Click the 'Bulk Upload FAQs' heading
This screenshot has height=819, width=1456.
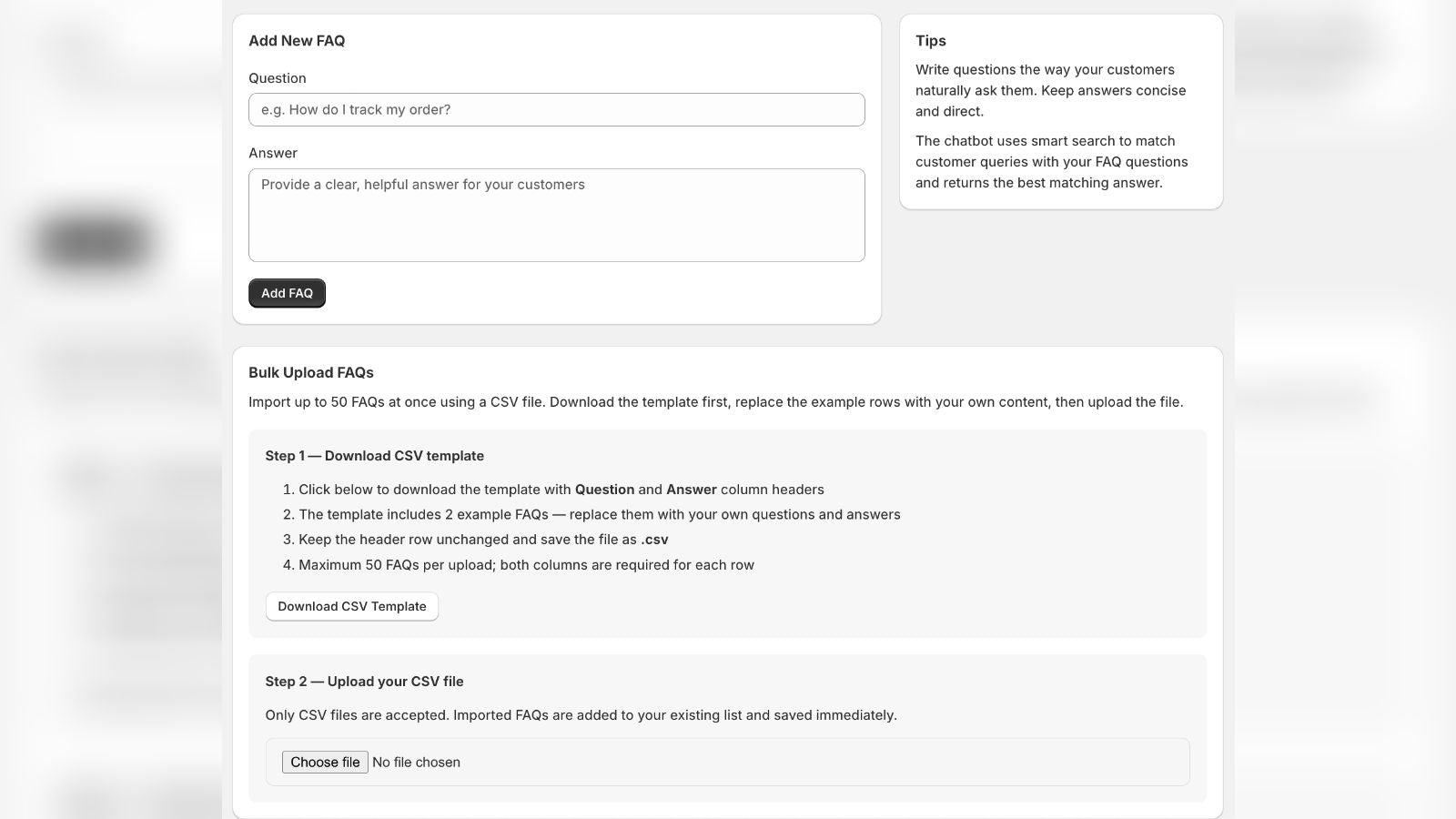coord(311,372)
